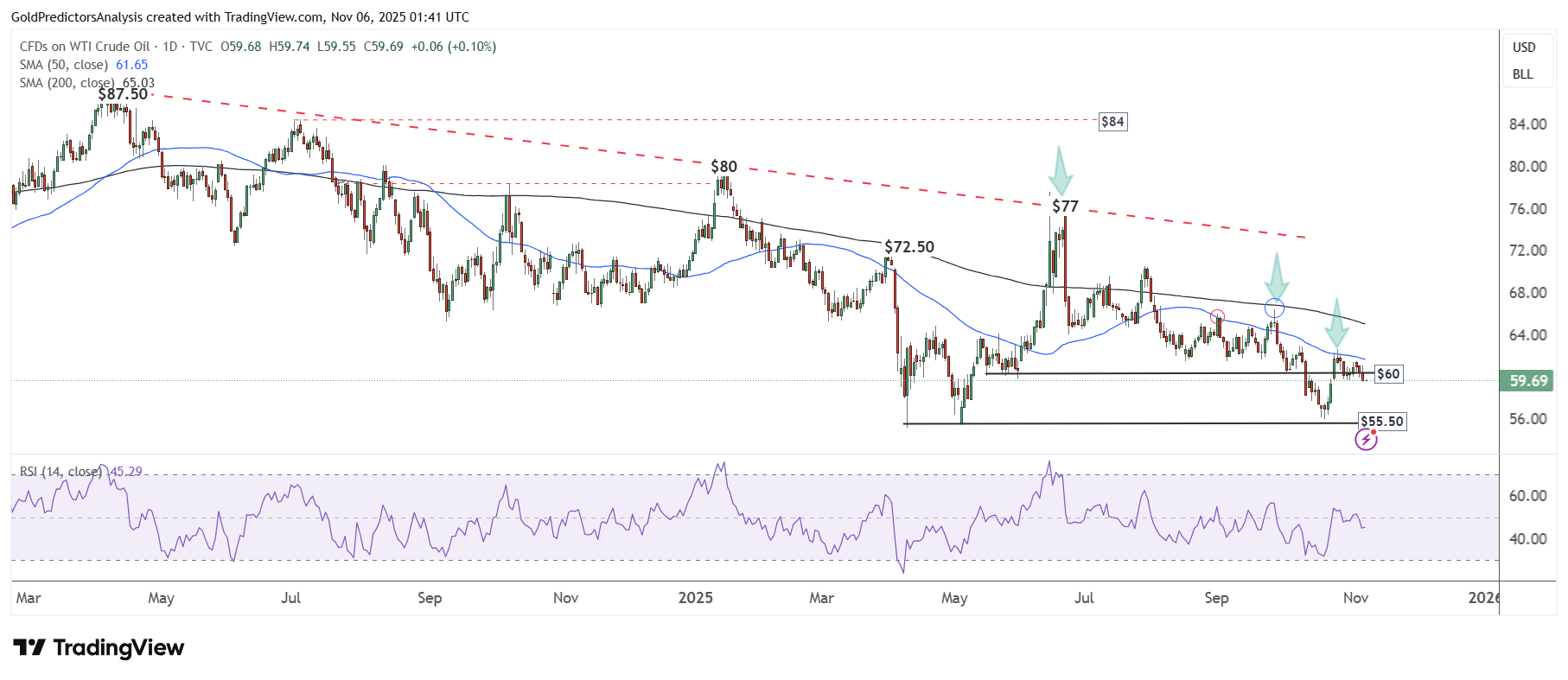1568x680 pixels.
Task: Click the $84 resistance level label
Action: [1112, 122]
